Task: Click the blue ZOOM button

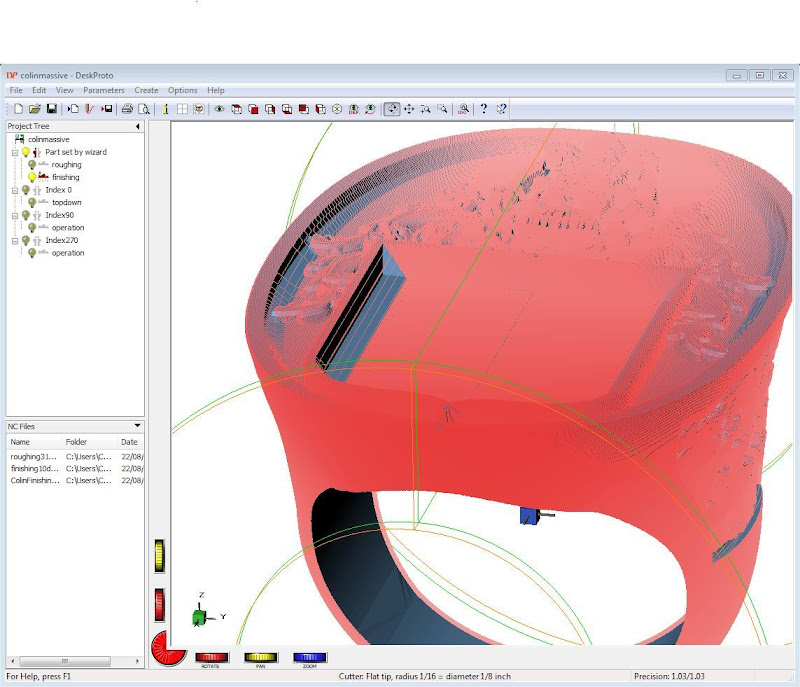Action: click(x=310, y=658)
